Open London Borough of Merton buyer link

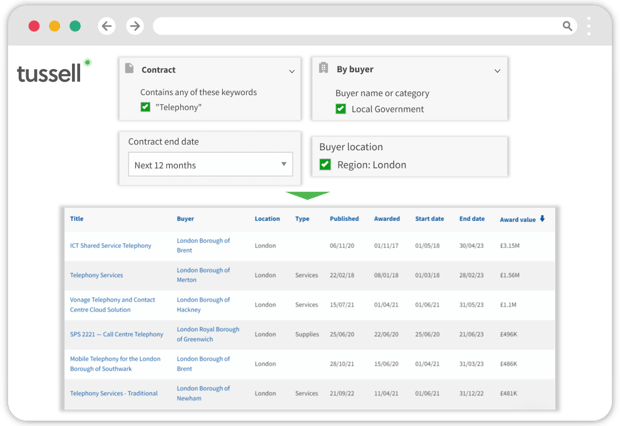(203, 274)
